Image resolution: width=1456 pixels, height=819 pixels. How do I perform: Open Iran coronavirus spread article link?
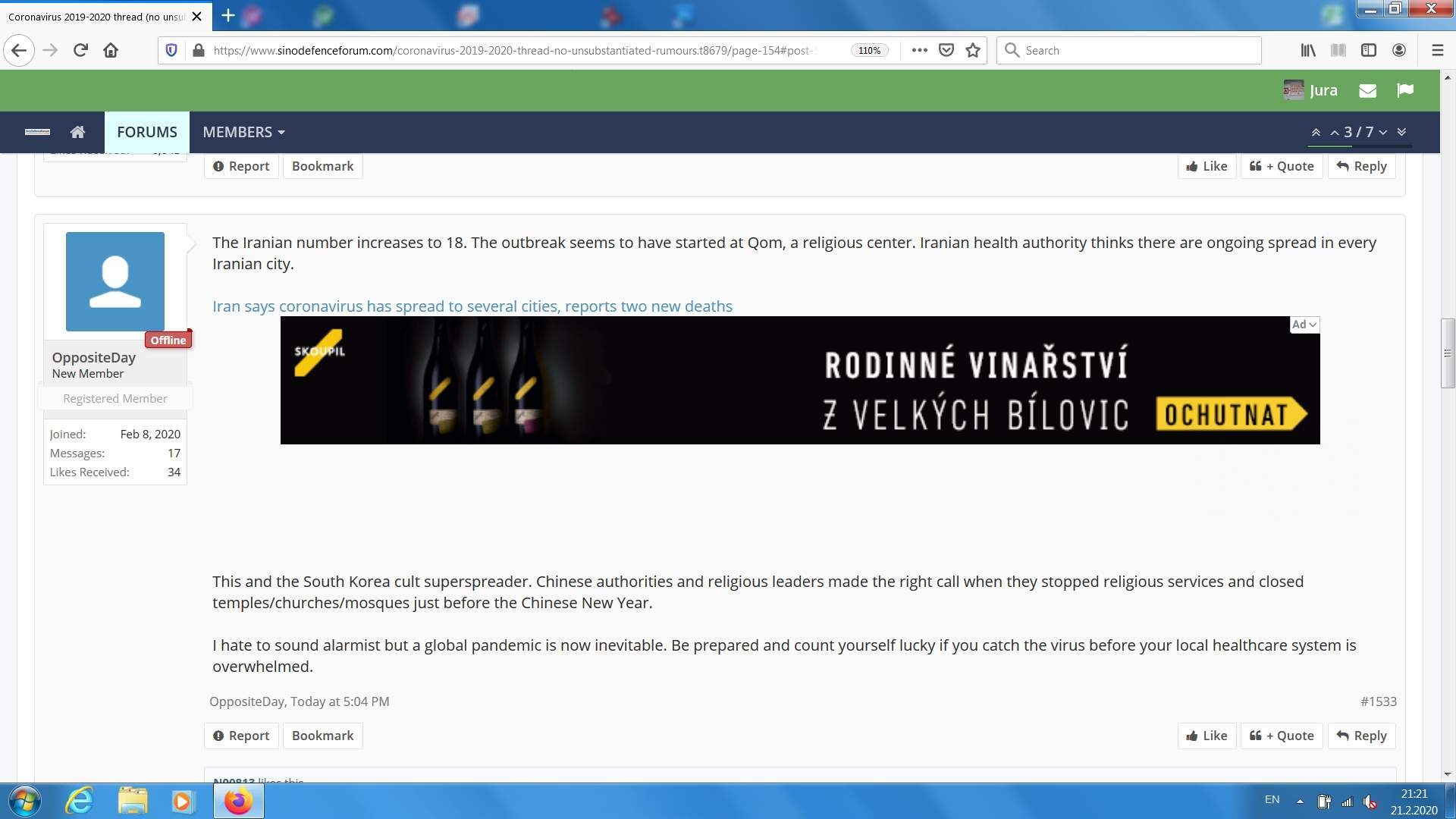click(x=472, y=306)
